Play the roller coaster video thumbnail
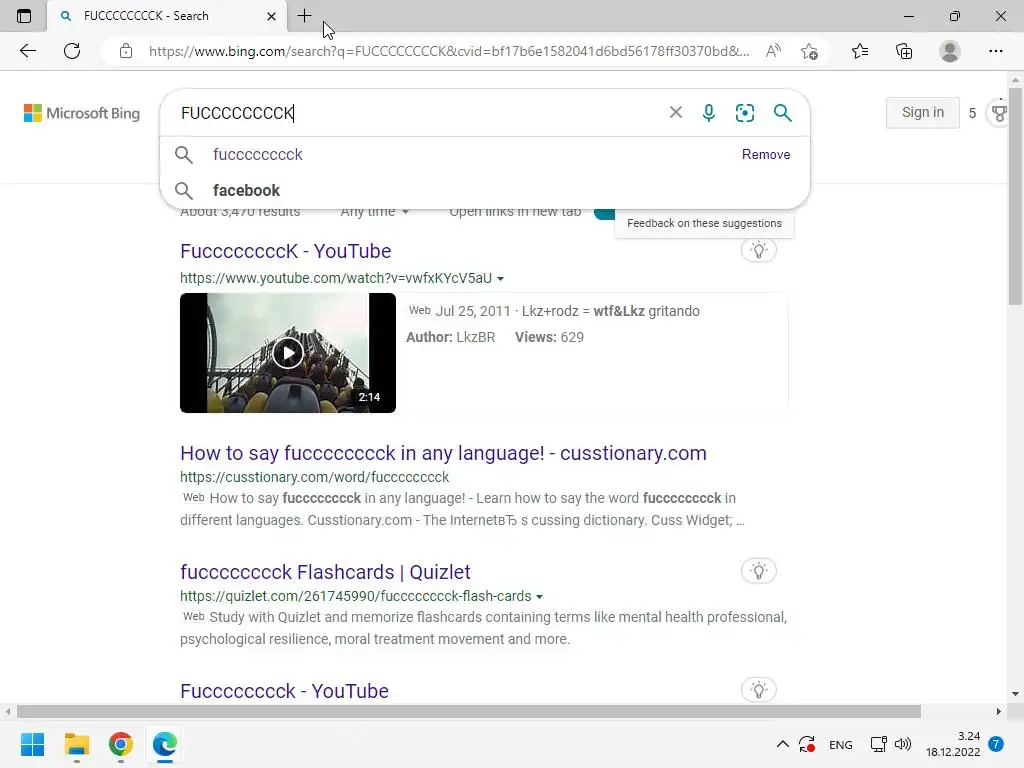Viewport: 1024px width, 768px height. point(288,353)
